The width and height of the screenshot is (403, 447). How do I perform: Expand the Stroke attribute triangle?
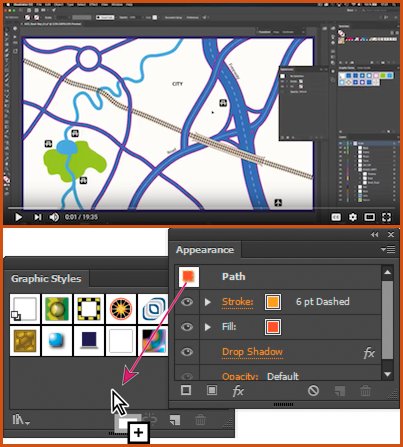(x=208, y=302)
